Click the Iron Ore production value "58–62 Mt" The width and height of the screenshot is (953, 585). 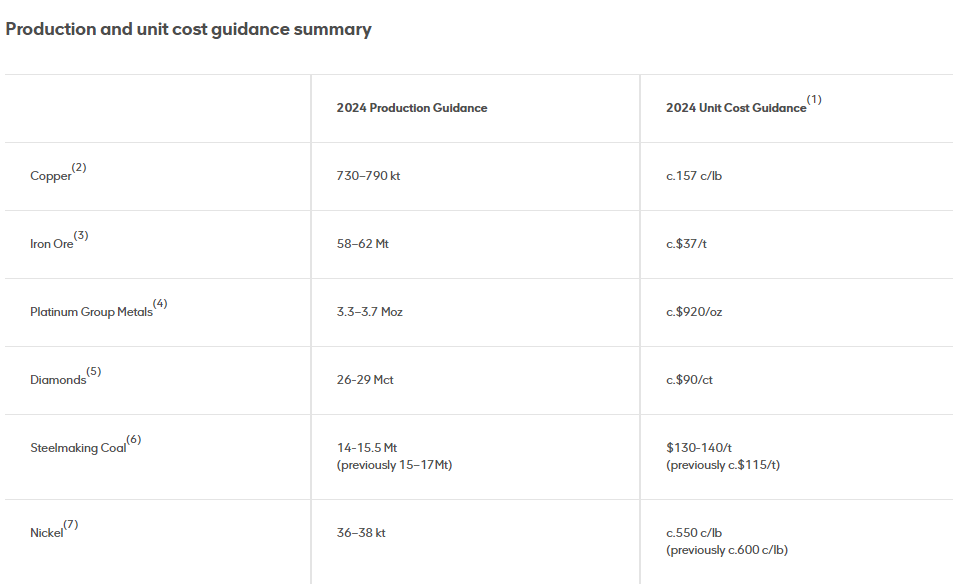coord(363,244)
